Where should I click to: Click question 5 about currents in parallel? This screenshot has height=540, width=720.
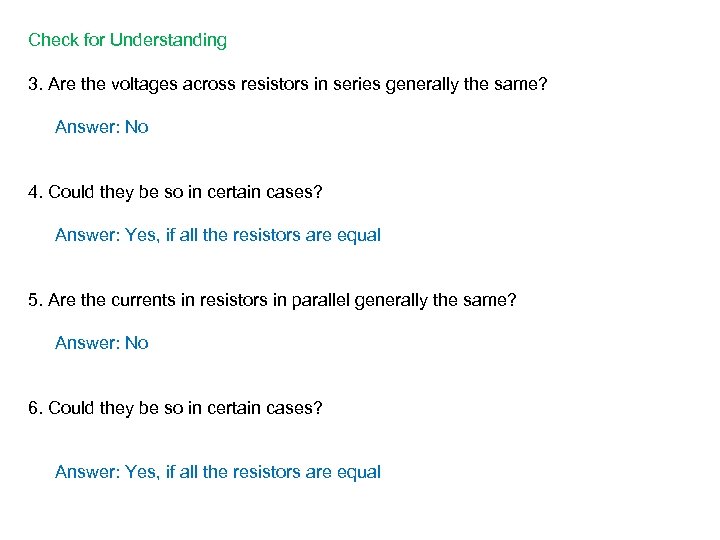tap(272, 300)
